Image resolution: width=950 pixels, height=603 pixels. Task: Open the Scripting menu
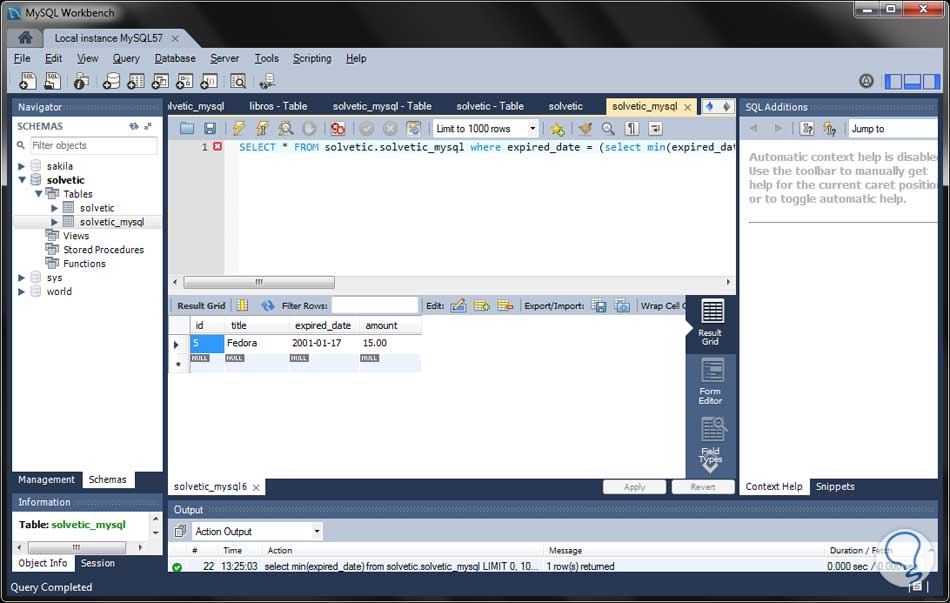click(312, 58)
